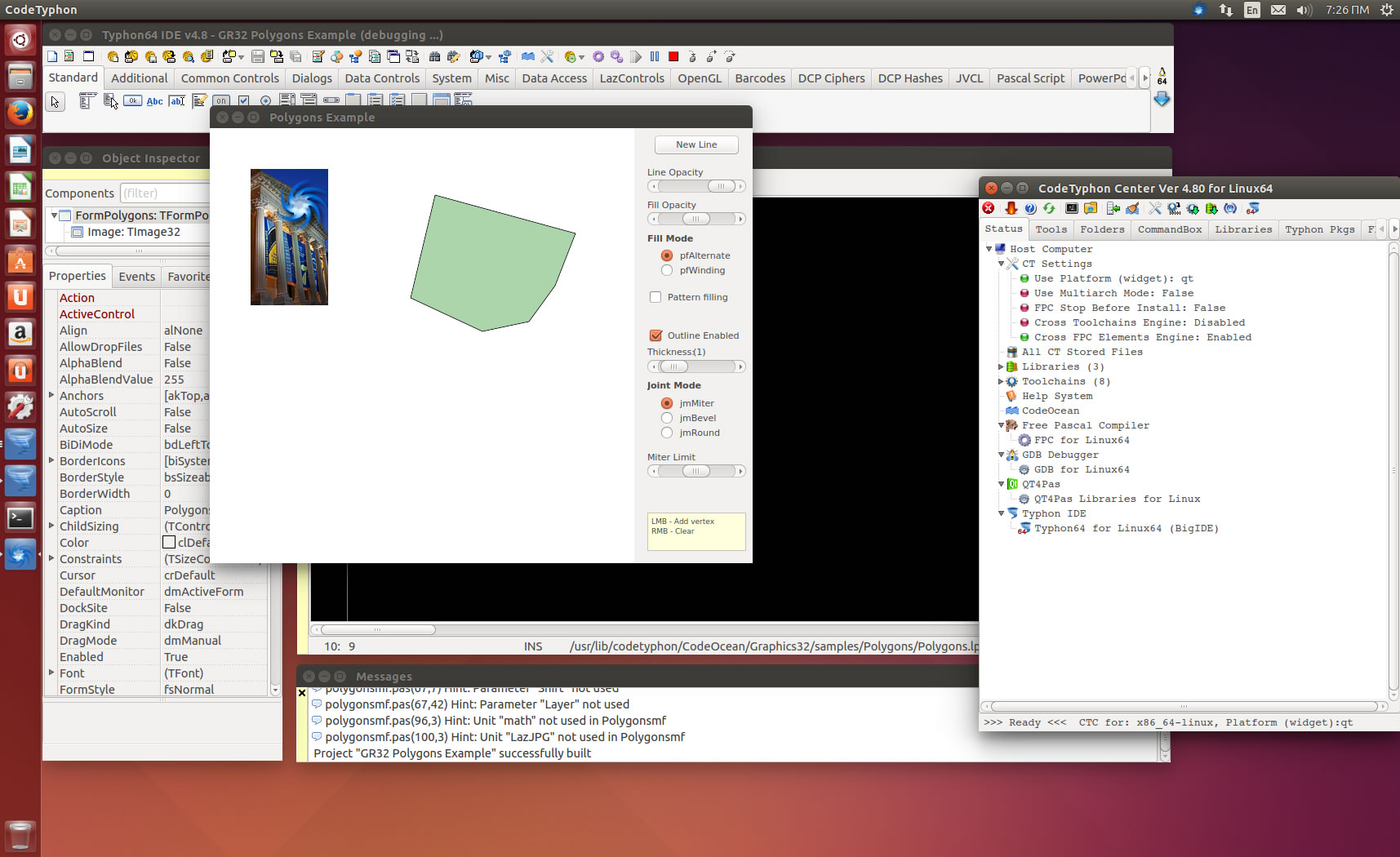Click the CodeOcean tree item
1400x857 pixels.
coord(1042,411)
